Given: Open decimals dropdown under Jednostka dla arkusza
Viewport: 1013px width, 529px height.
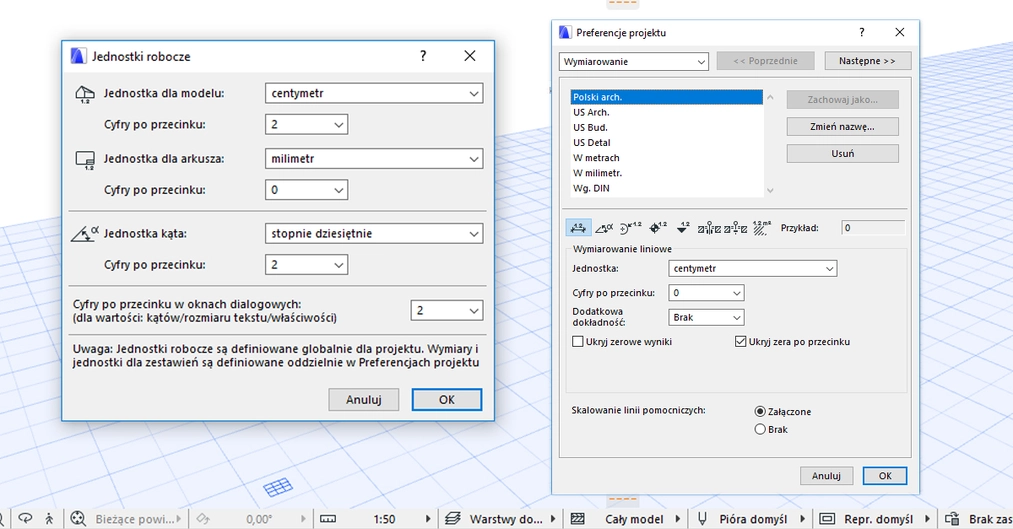Looking at the screenshot, I should tap(306, 190).
